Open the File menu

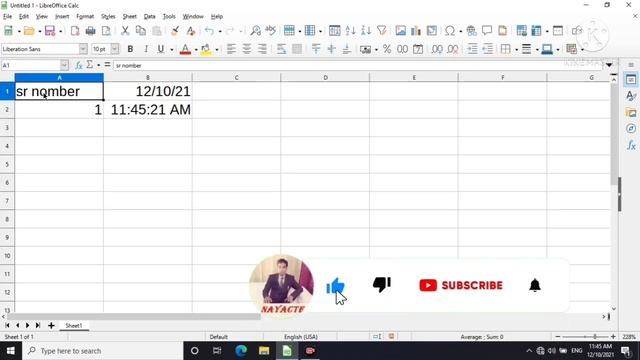pos(7,16)
